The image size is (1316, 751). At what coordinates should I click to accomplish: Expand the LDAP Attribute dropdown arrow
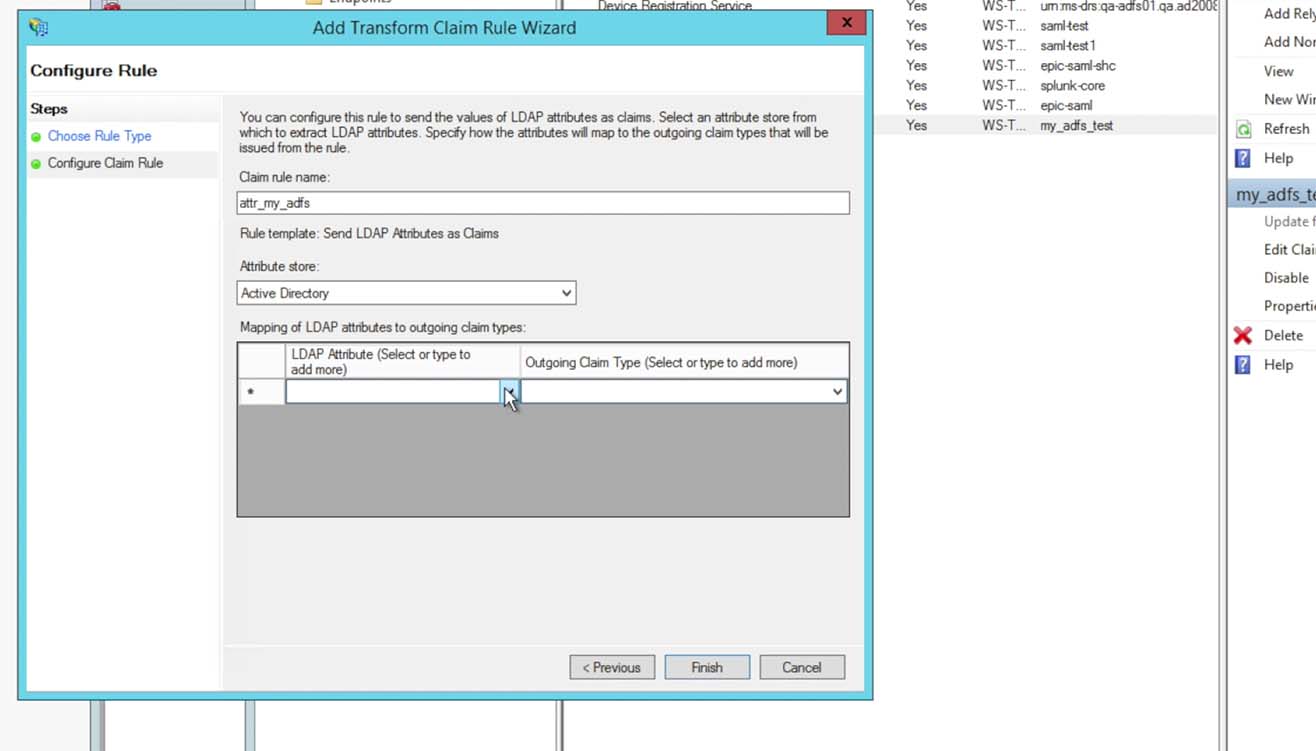click(509, 392)
